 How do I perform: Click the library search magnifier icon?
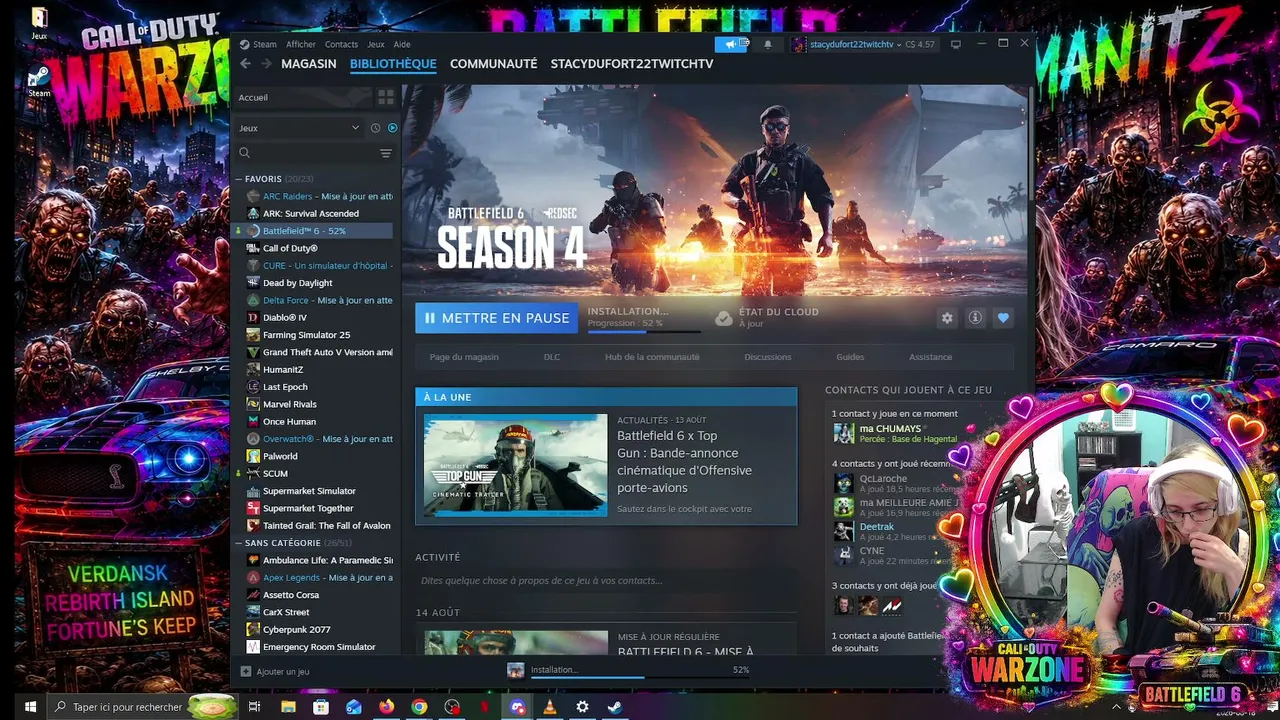244,153
